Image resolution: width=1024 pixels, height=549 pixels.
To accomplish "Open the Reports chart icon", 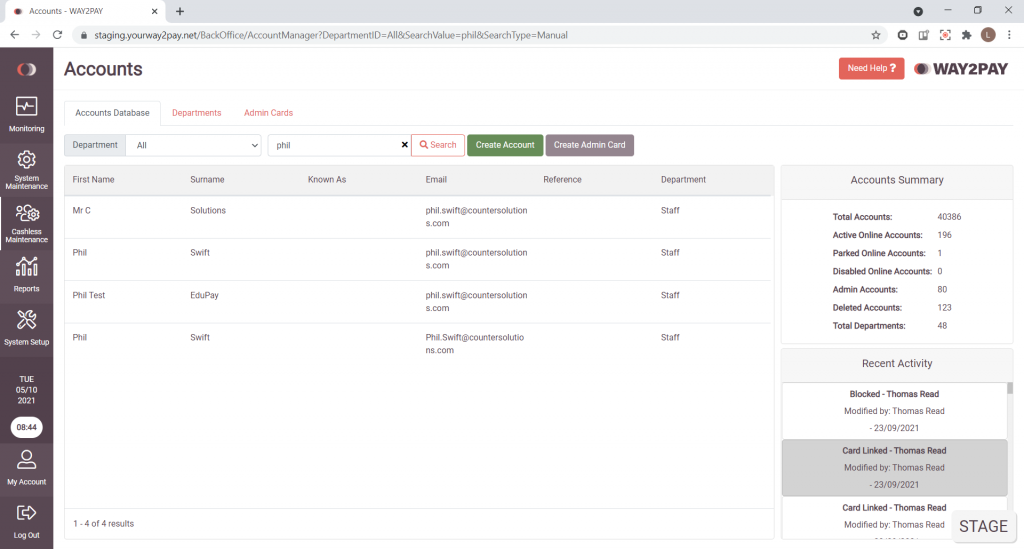I will (27, 267).
